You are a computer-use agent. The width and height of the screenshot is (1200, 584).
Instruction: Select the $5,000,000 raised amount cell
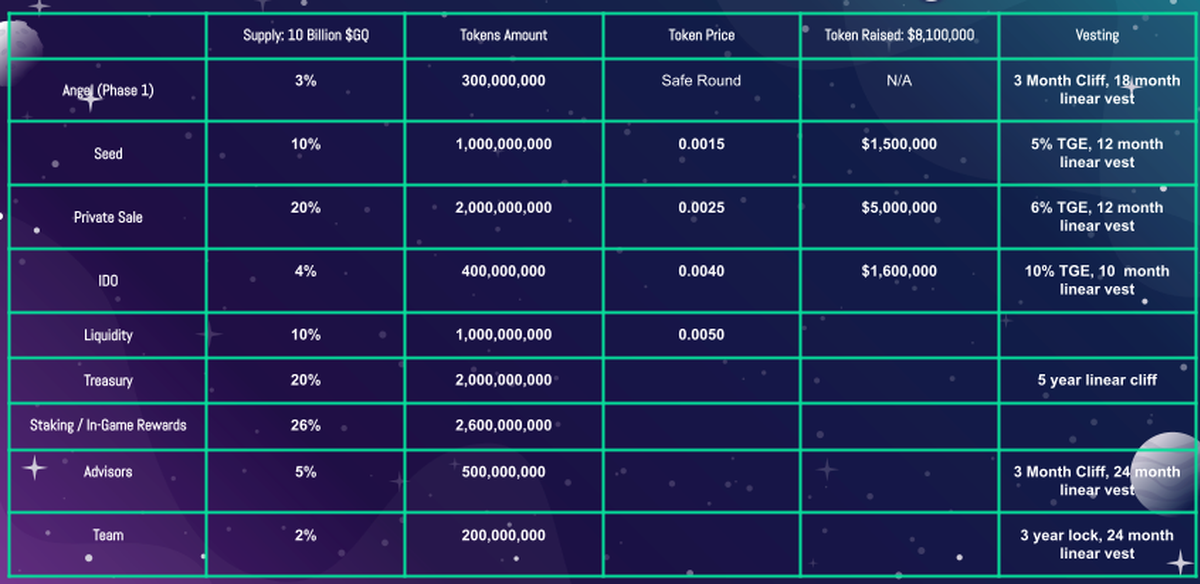coord(898,208)
